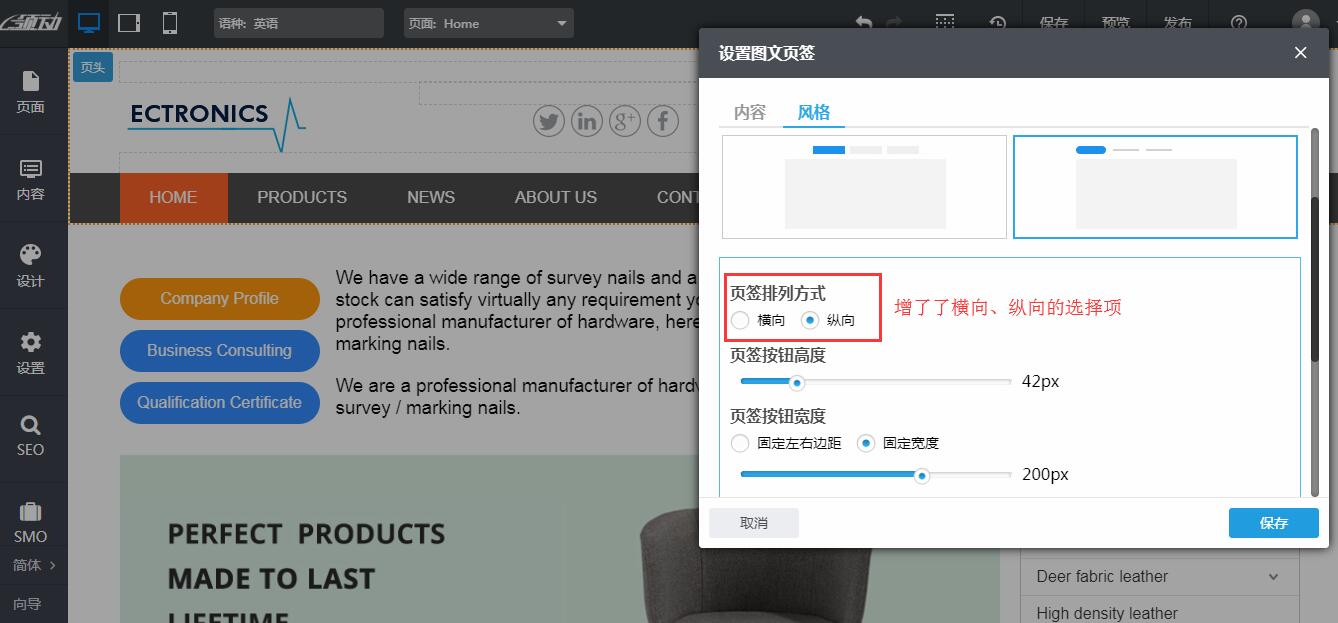Open 设置 from the left sidebar

pyautogui.click(x=31, y=352)
